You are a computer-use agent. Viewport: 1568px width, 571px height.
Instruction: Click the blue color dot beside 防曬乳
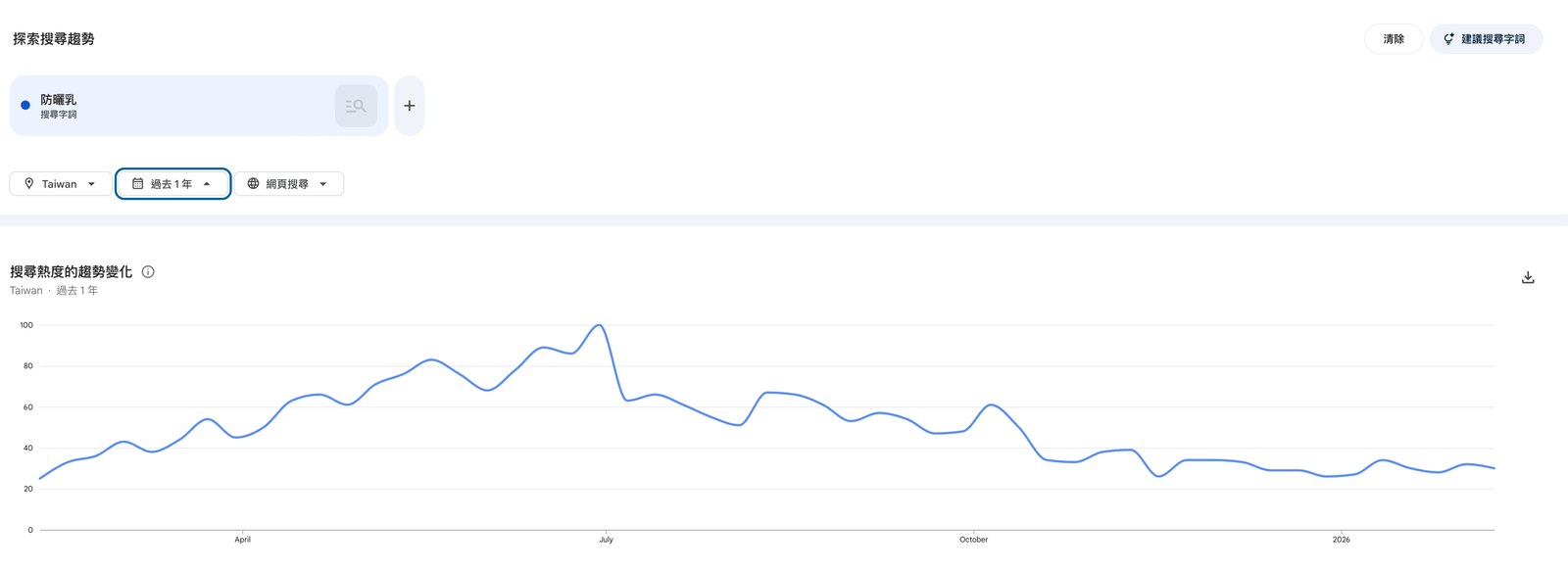tap(24, 105)
